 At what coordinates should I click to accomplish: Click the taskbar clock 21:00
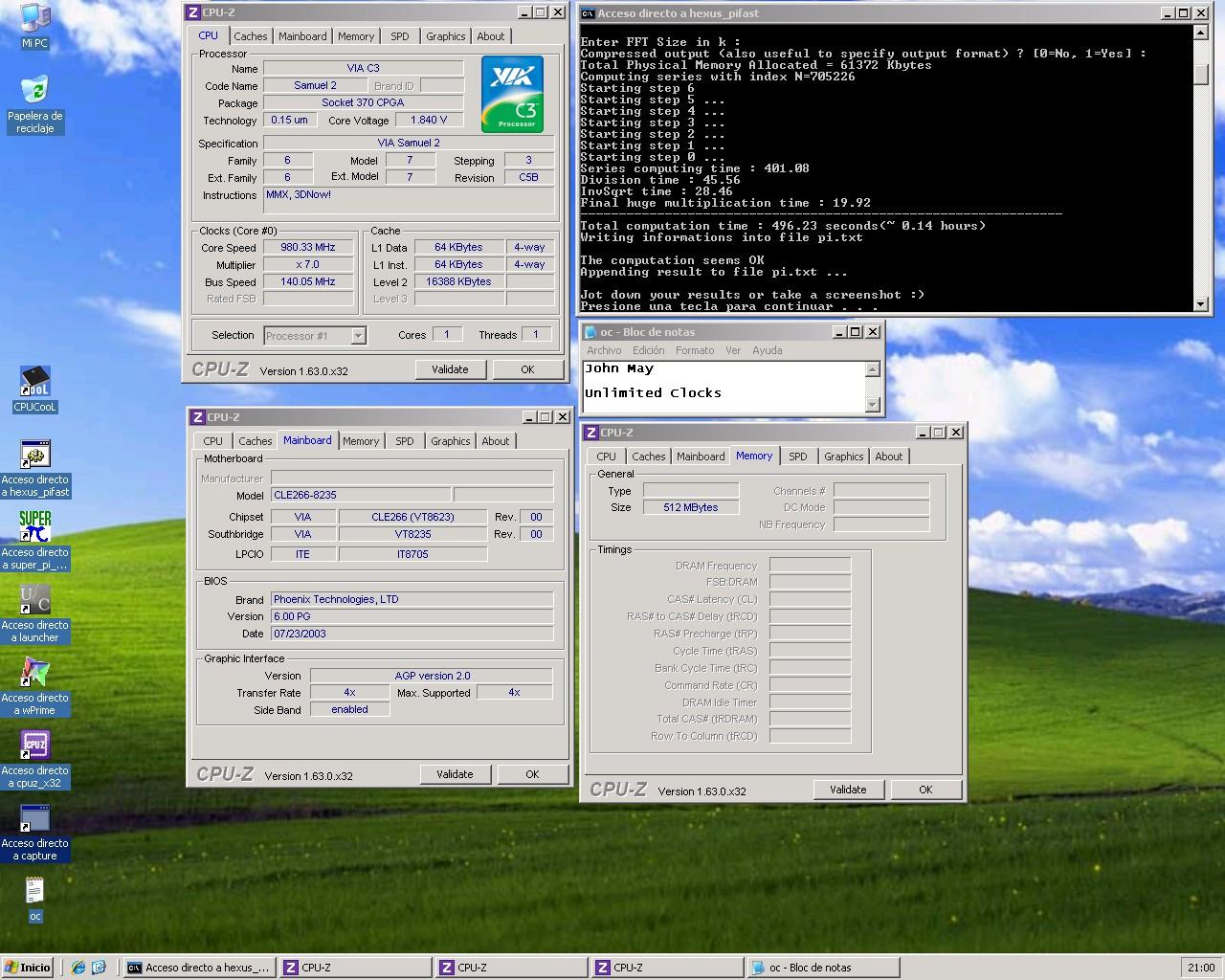tap(1201, 968)
